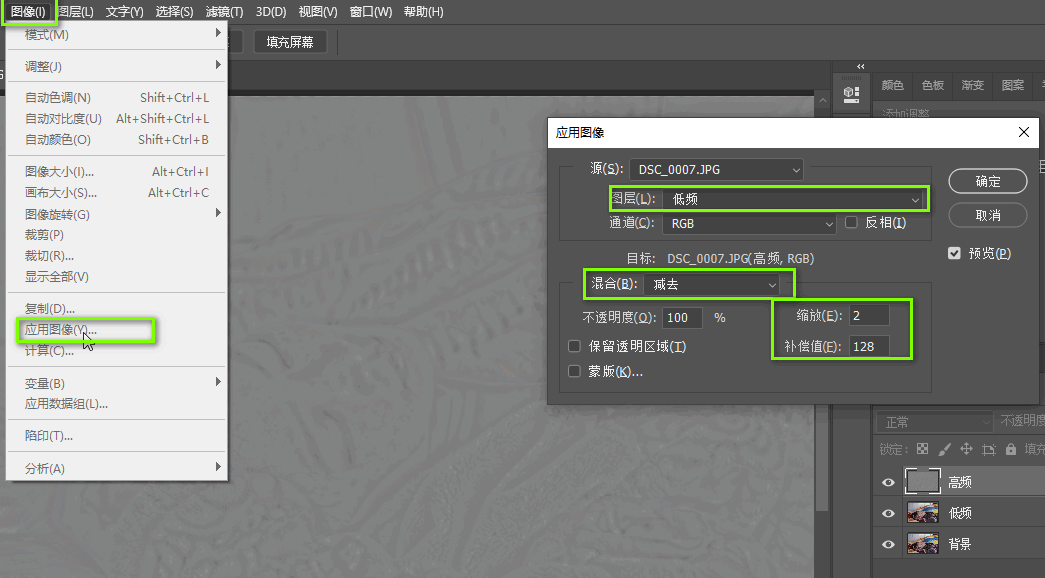
Task: Switch to the 渐变 panel tab
Action: (972, 85)
